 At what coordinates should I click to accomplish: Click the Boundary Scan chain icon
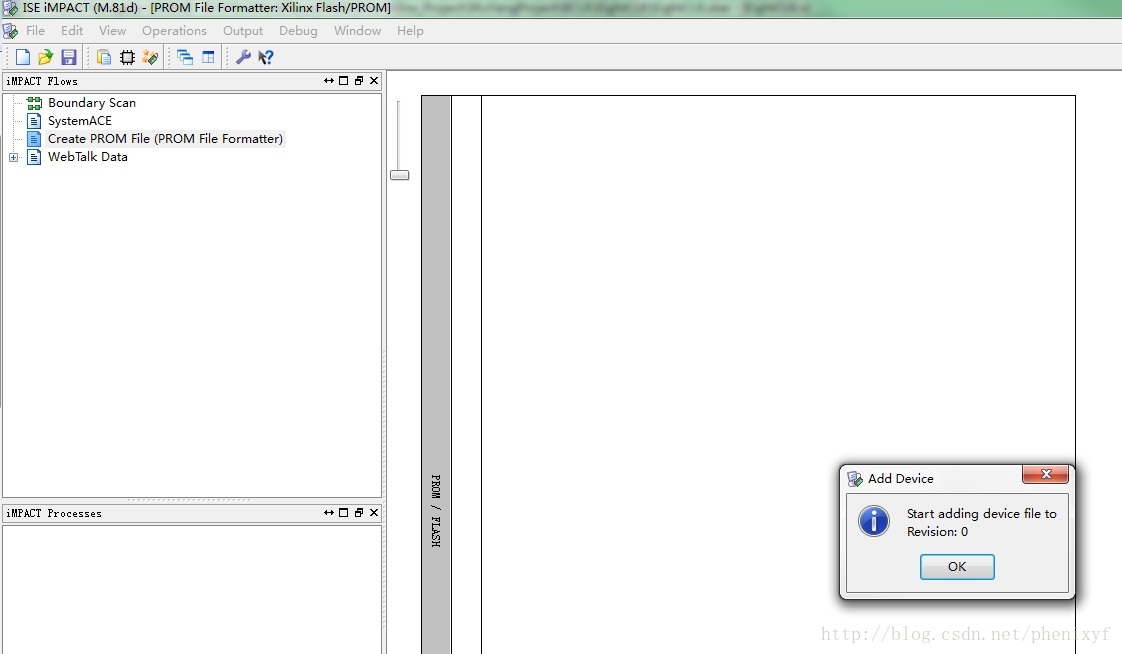point(34,103)
